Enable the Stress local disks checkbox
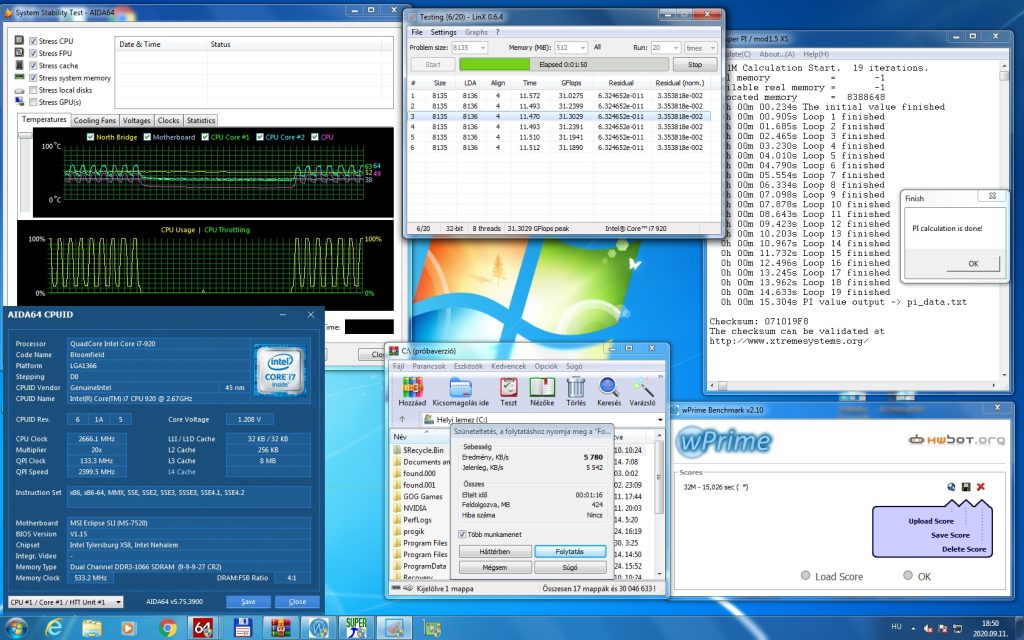This screenshot has height=640, width=1024. pos(33,90)
